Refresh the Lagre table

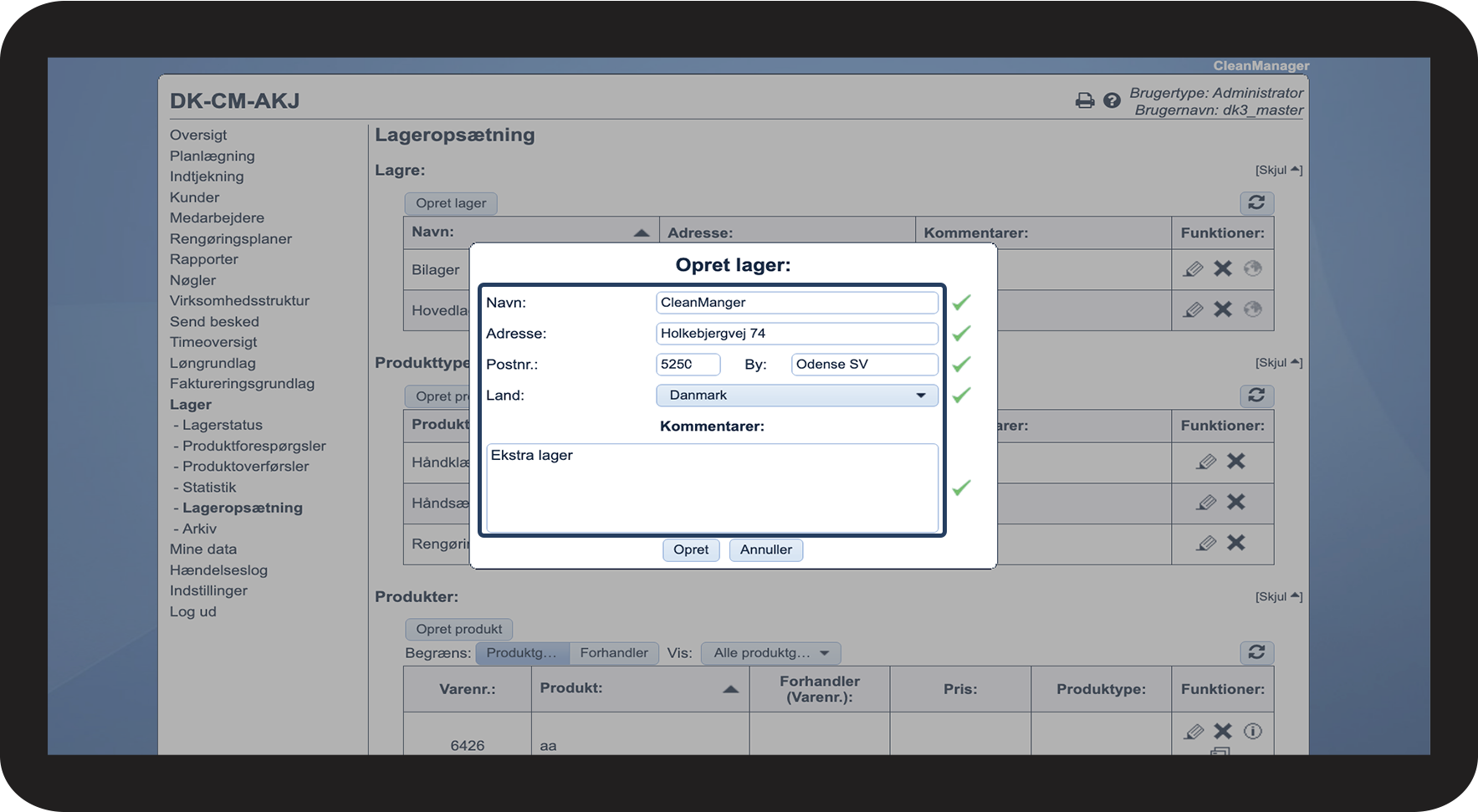[1256, 202]
